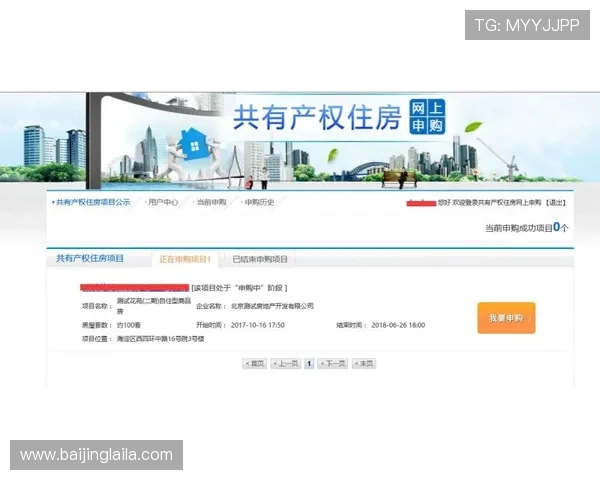Click next page 下一页 button
Viewport: 600px width, 480px height.
coord(333,363)
